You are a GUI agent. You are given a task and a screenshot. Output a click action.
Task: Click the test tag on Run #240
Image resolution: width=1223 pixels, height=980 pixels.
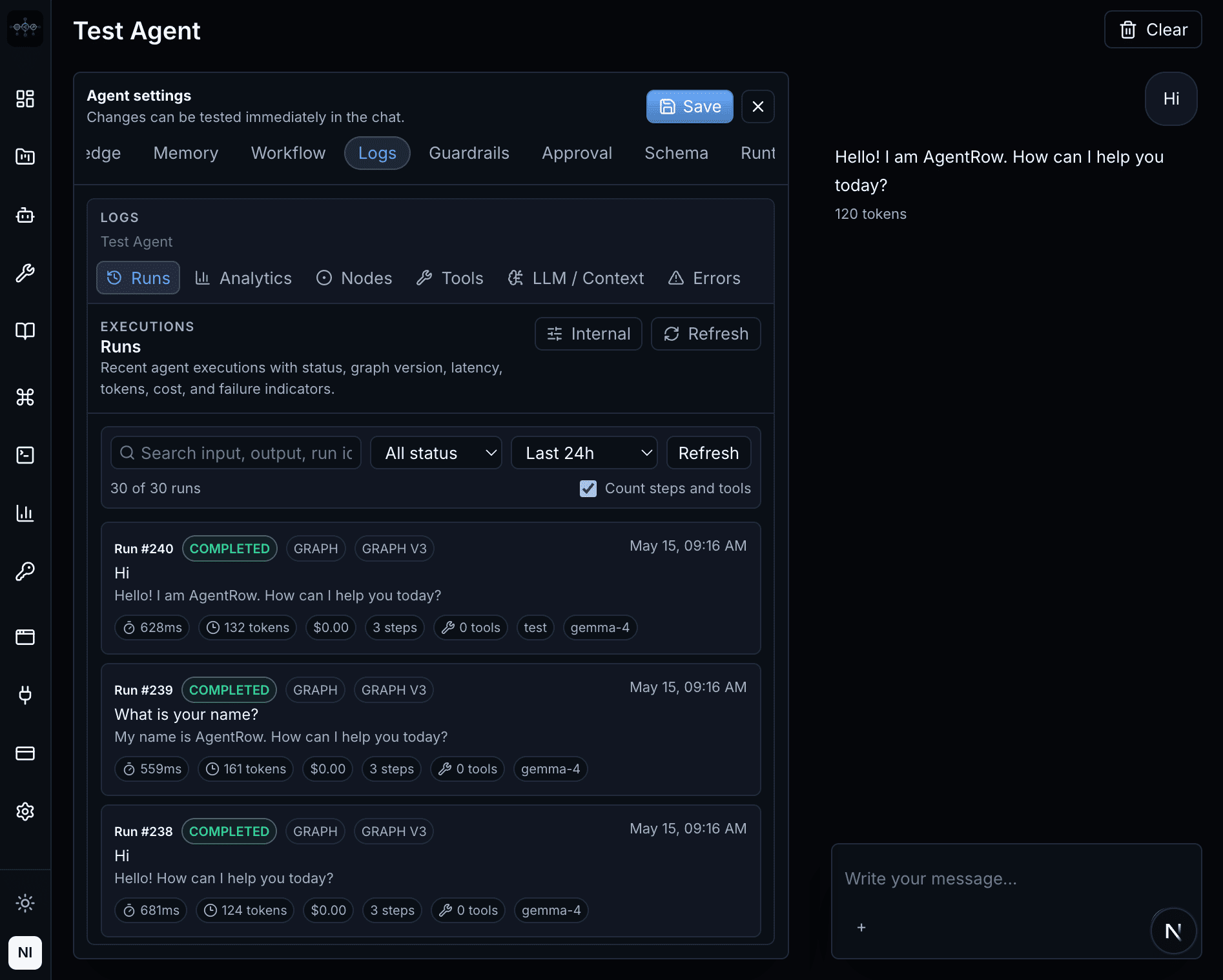pos(535,628)
